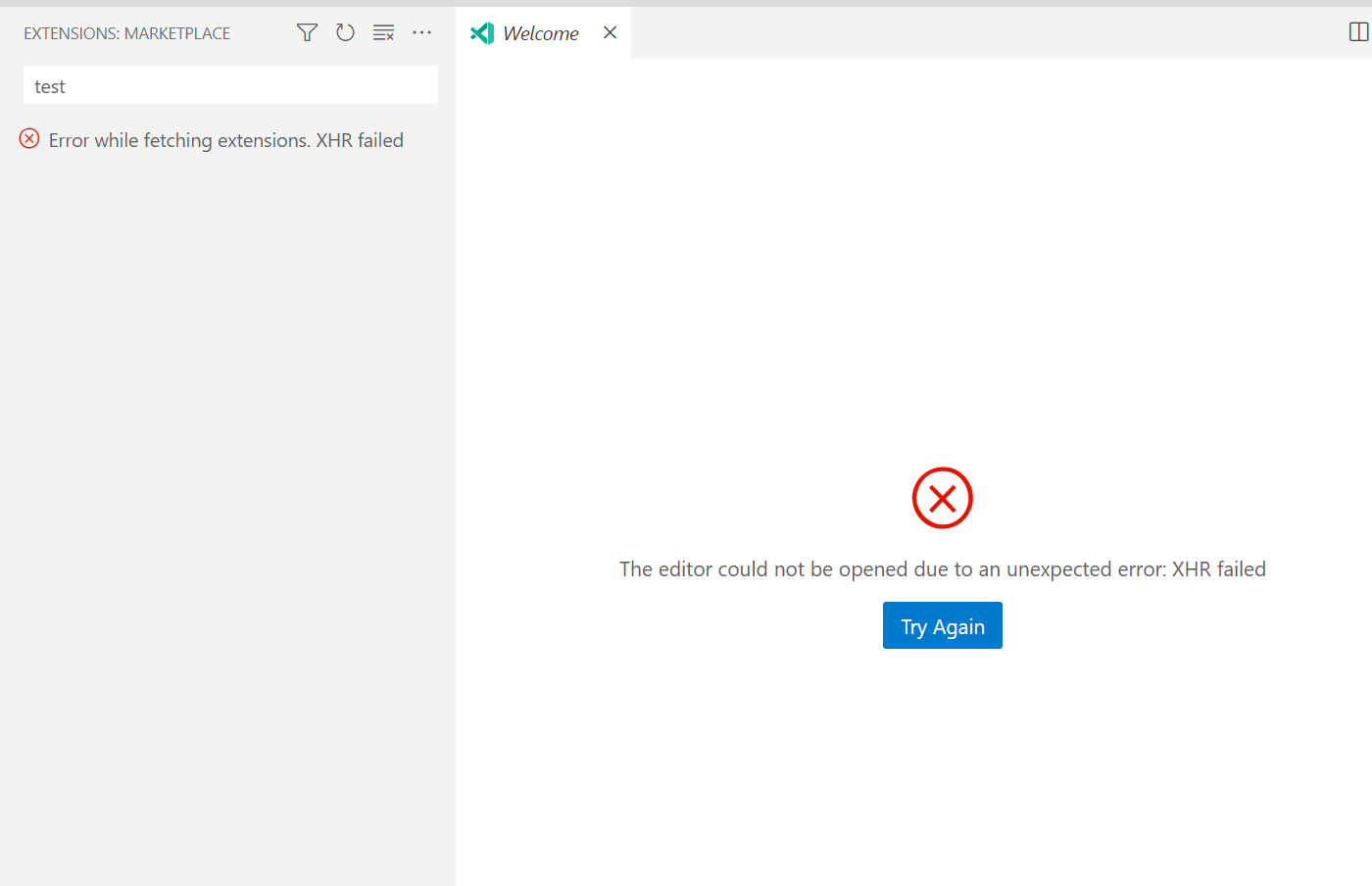
Task: Open More Actions dropdown in extensions panel
Action: [x=421, y=32]
